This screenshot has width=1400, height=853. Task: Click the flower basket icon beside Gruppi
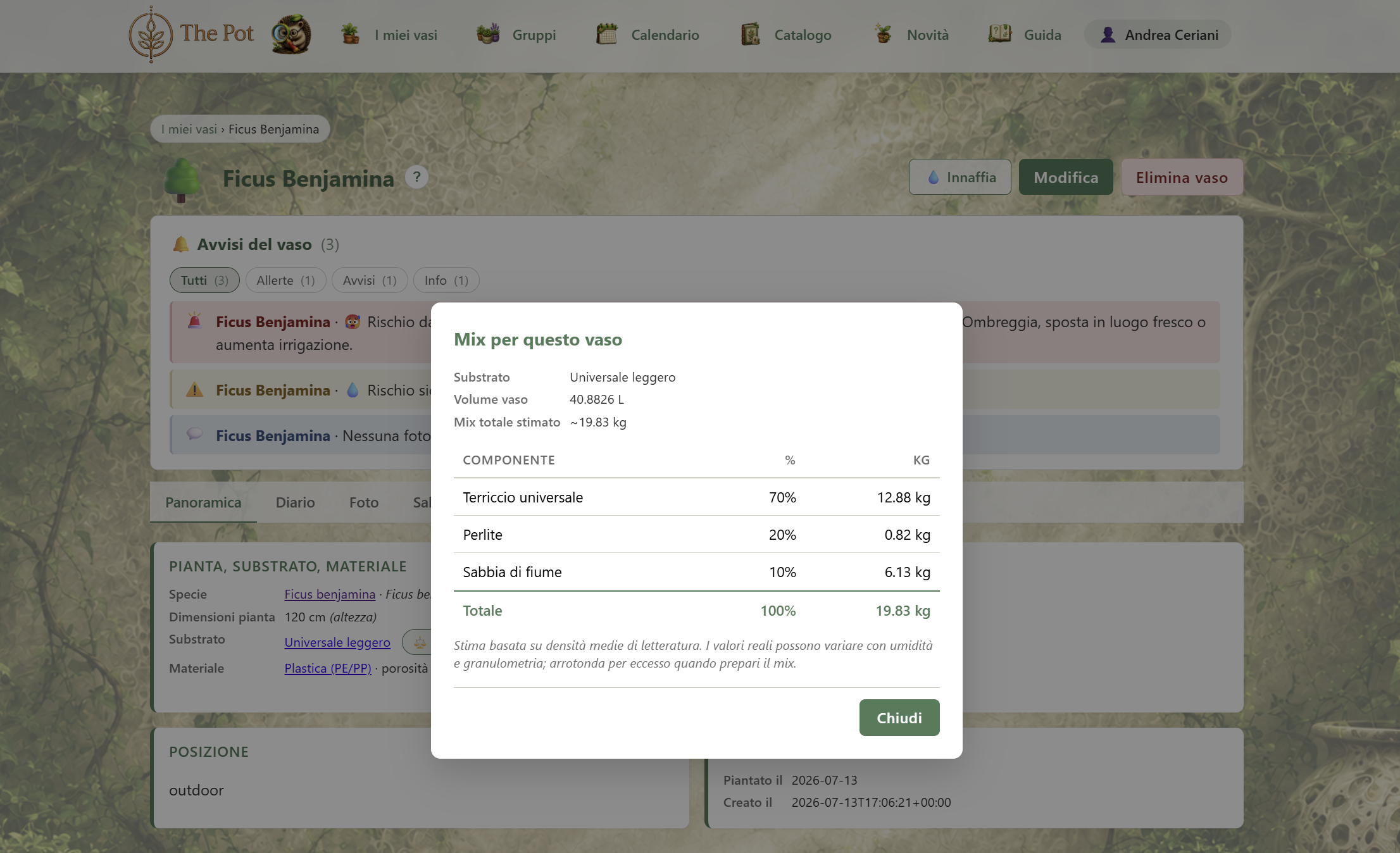pyautogui.click(x=488, y=34)
